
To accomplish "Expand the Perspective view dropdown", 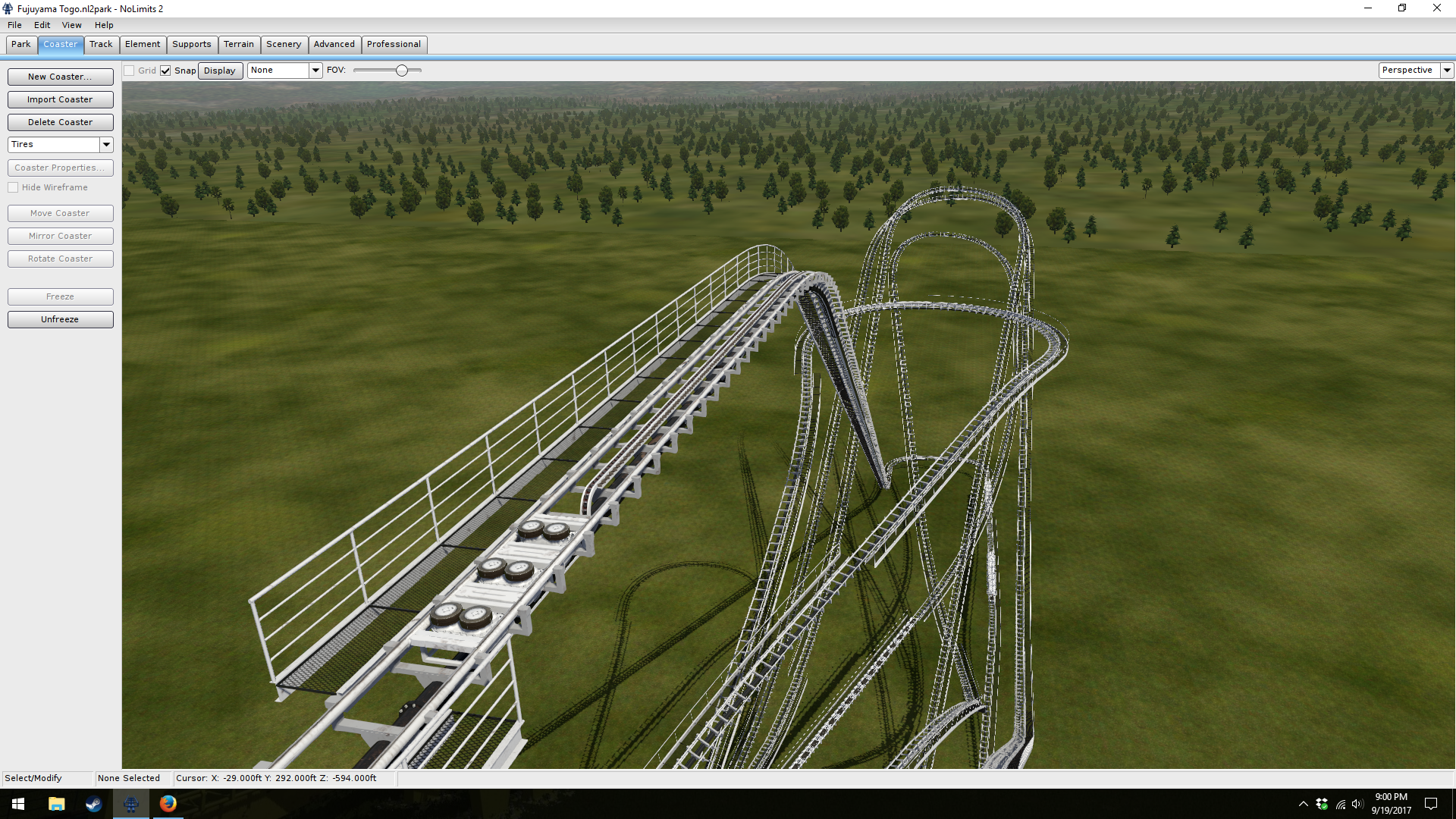I will [x=1447, y=71].
